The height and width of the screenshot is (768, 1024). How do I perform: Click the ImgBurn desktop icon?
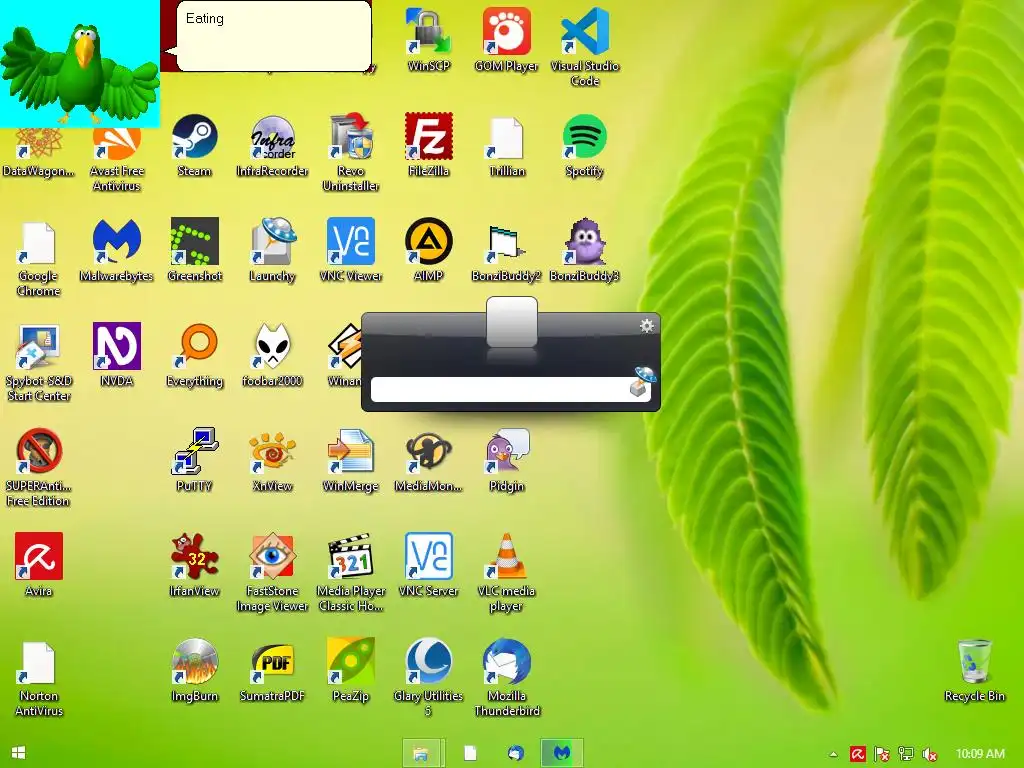195,670
